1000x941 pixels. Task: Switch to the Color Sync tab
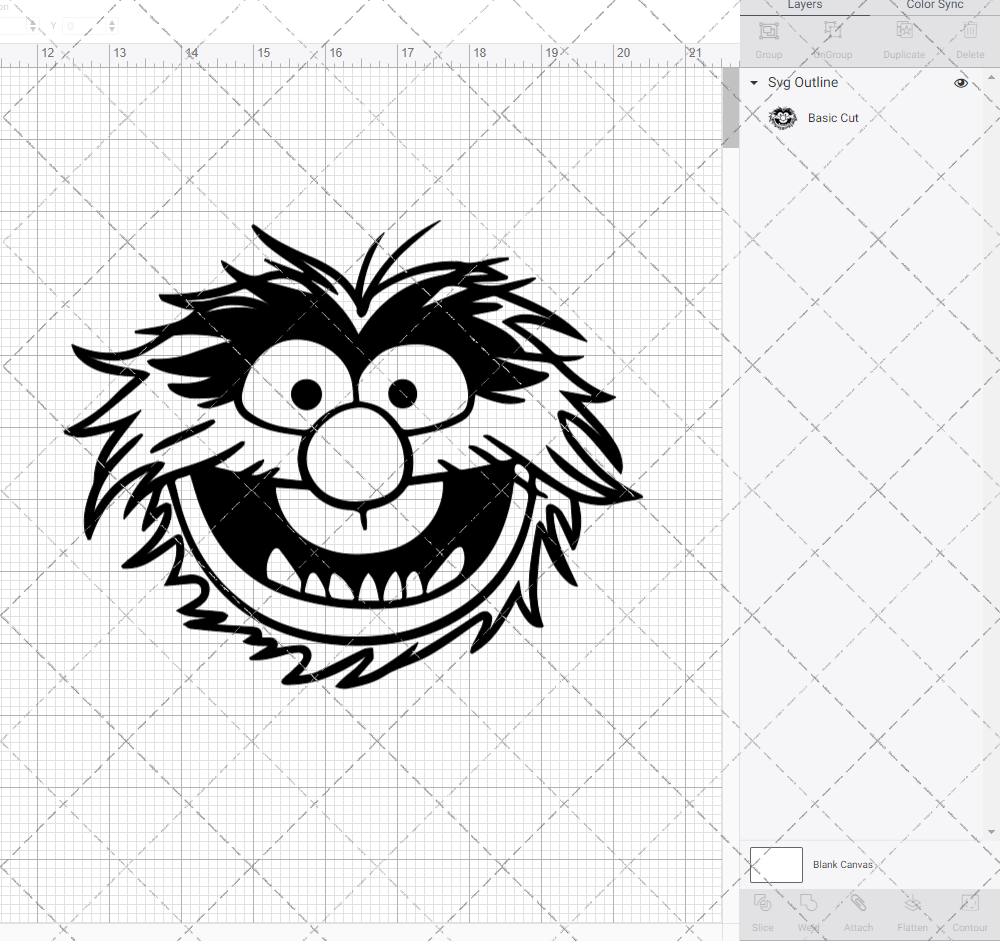(x=934, y=6)
